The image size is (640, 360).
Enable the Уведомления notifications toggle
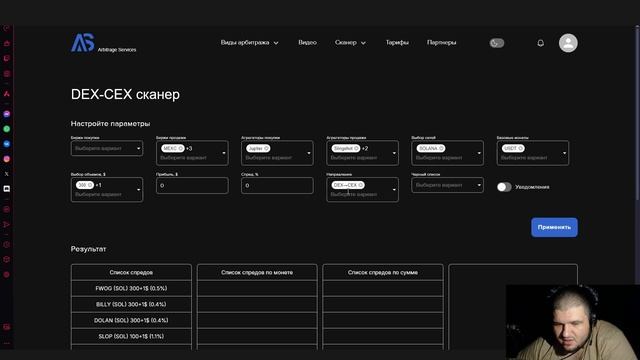pyautogui.click(x=504, y=187)
